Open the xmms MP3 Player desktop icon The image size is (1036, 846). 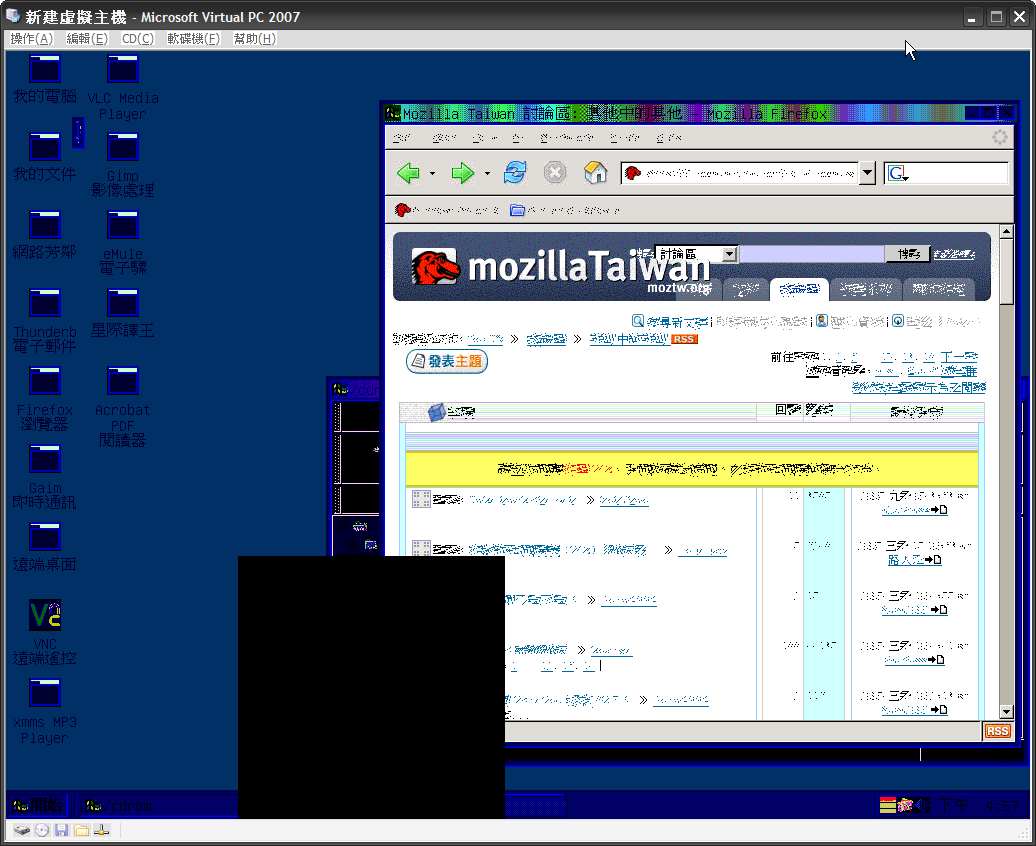[x=45, y=693]
